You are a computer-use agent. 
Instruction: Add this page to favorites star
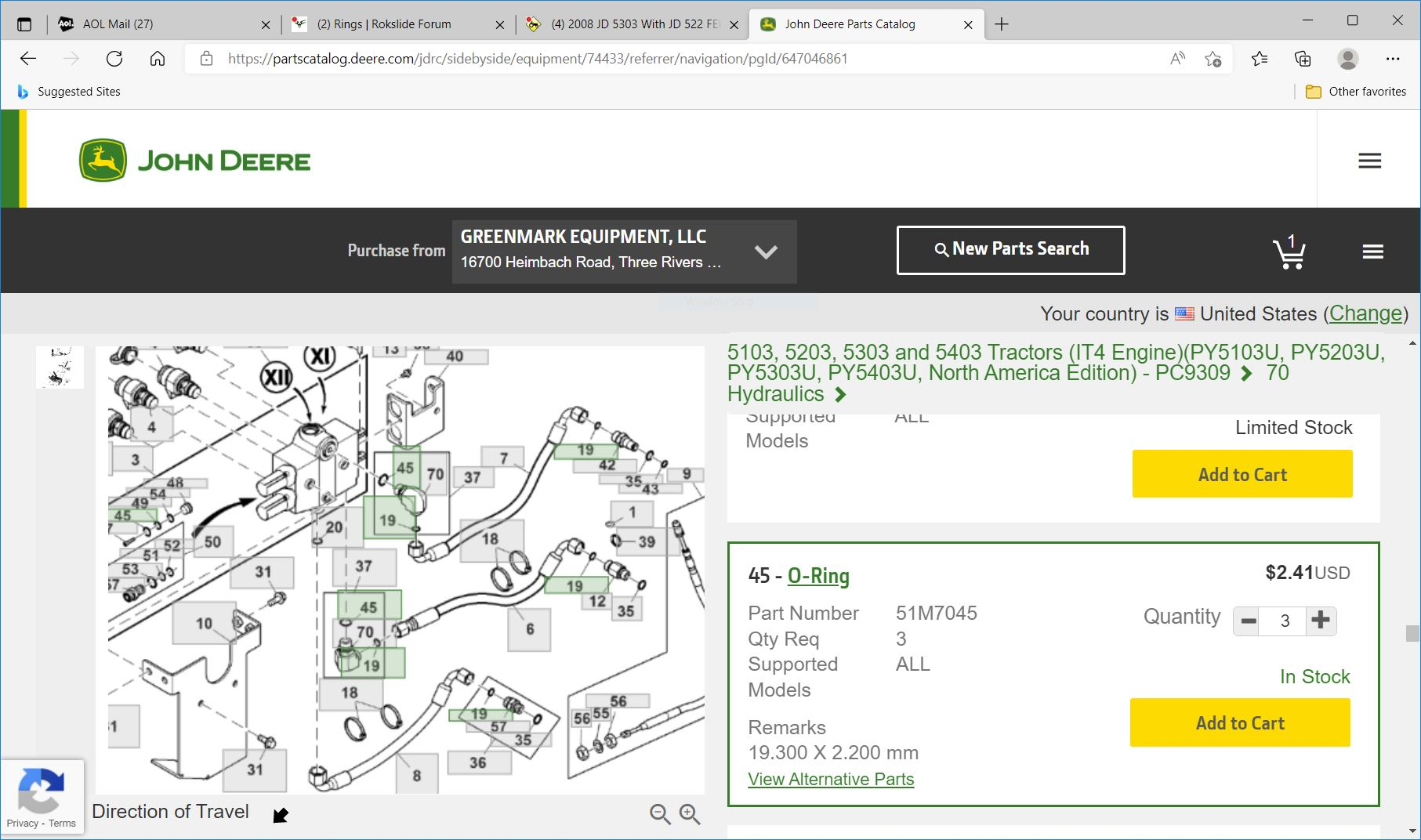1213,59
